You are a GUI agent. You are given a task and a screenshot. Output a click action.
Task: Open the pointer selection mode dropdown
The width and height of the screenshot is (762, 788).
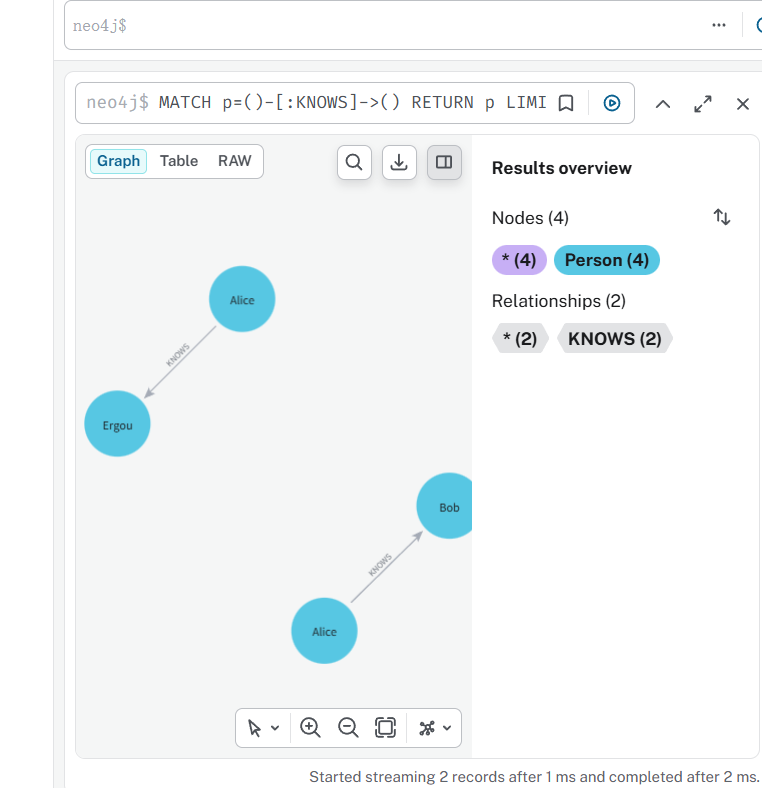[263, 728]
